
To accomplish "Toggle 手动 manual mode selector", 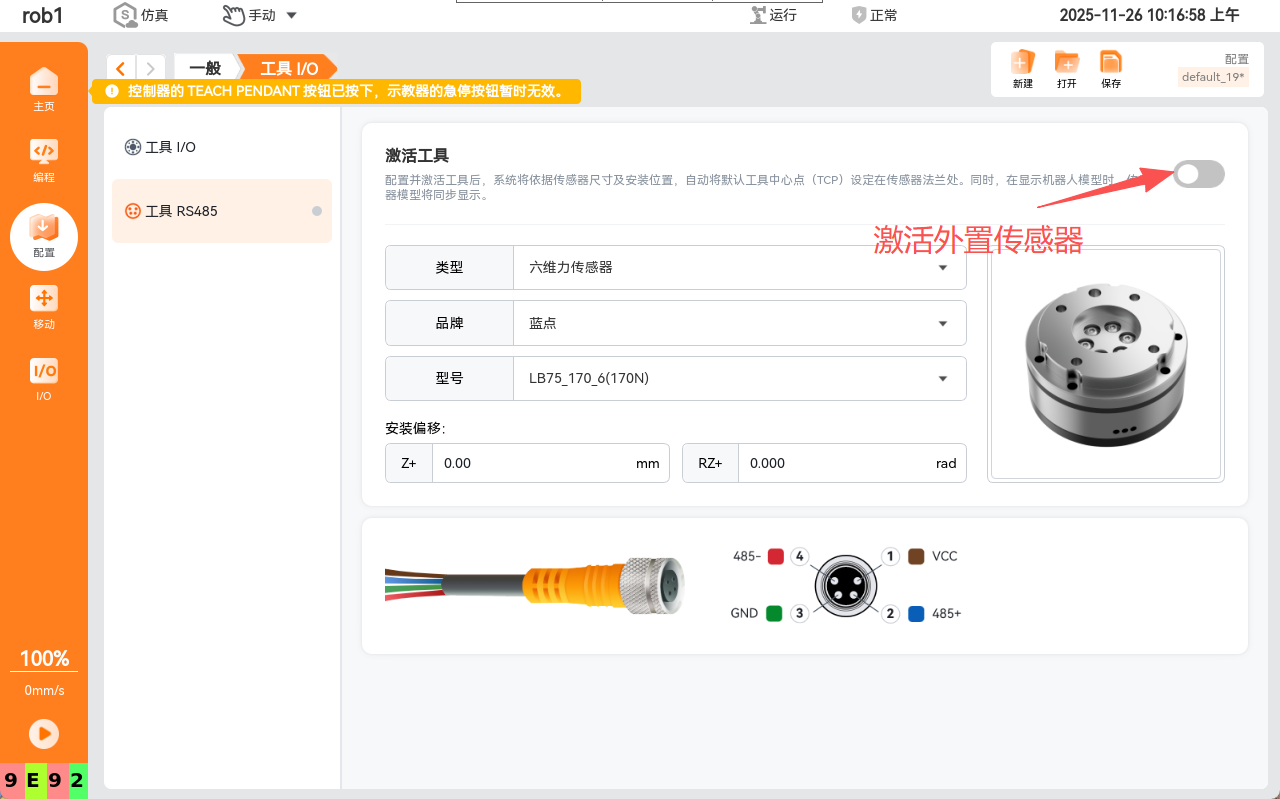I will pyautogui.click(x=259, y=15).
